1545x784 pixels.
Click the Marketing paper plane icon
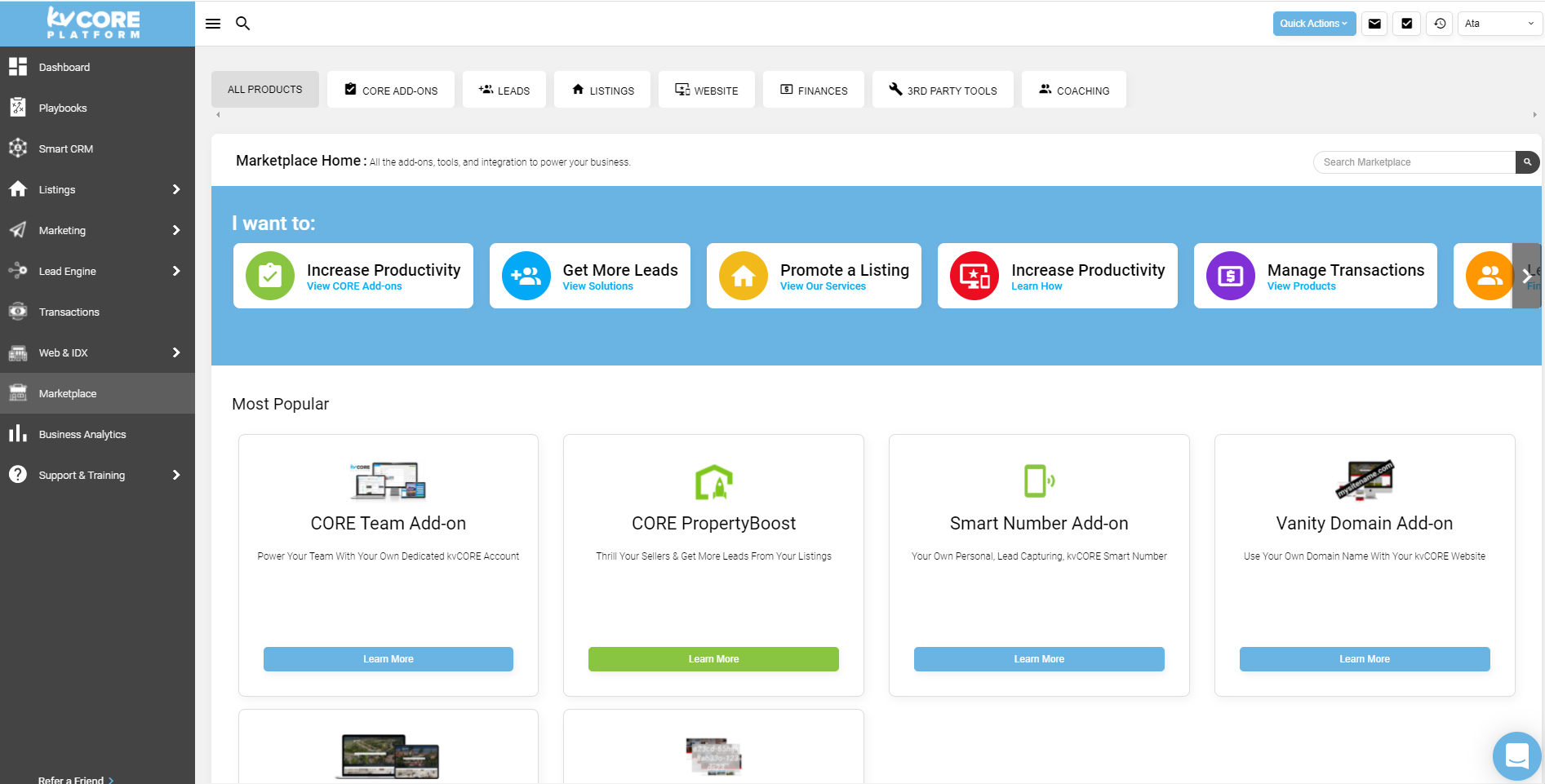click(x=18, y=230)
